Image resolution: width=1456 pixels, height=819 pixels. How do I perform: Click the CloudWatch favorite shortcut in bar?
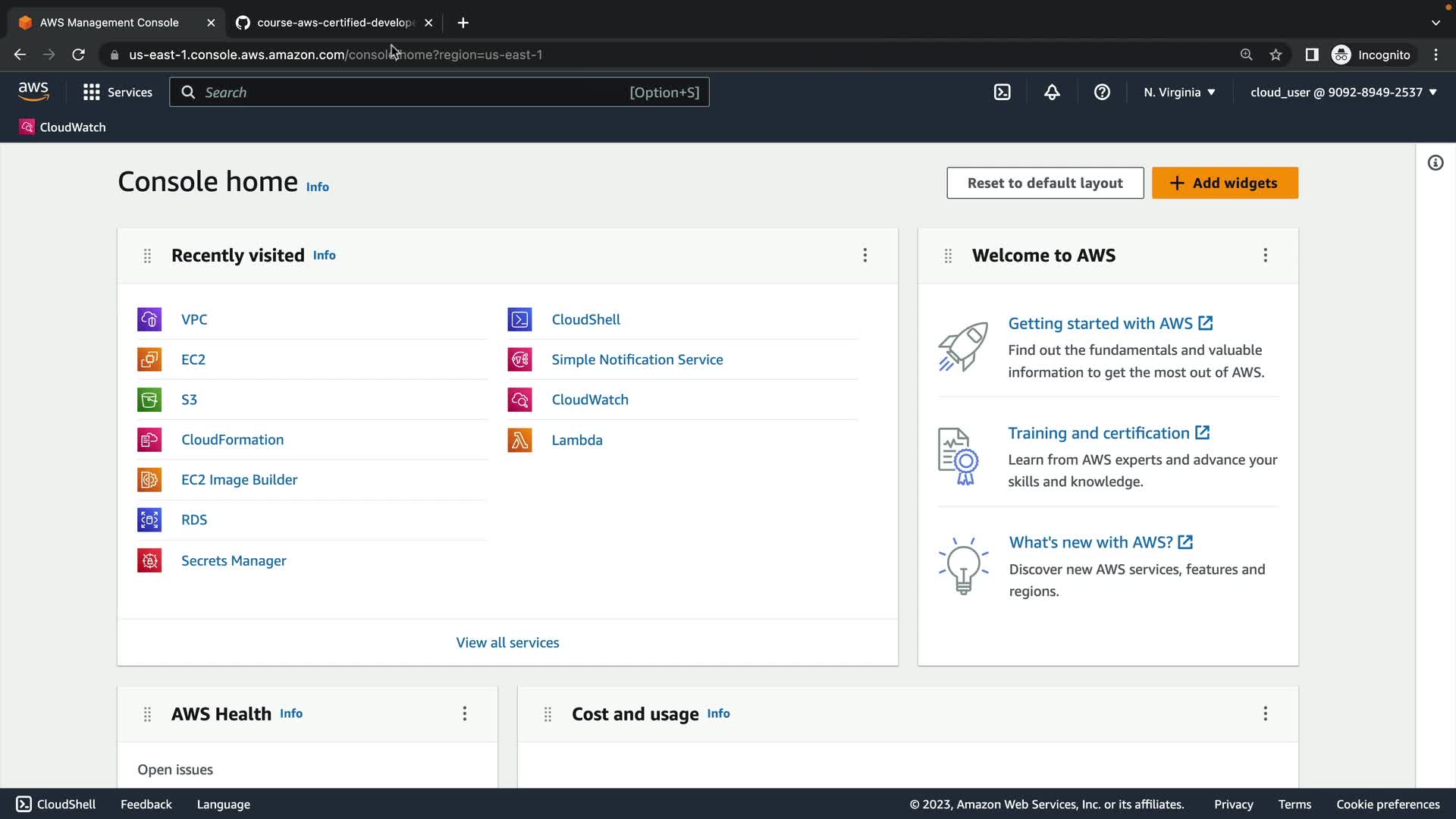(x=62, y=127)
